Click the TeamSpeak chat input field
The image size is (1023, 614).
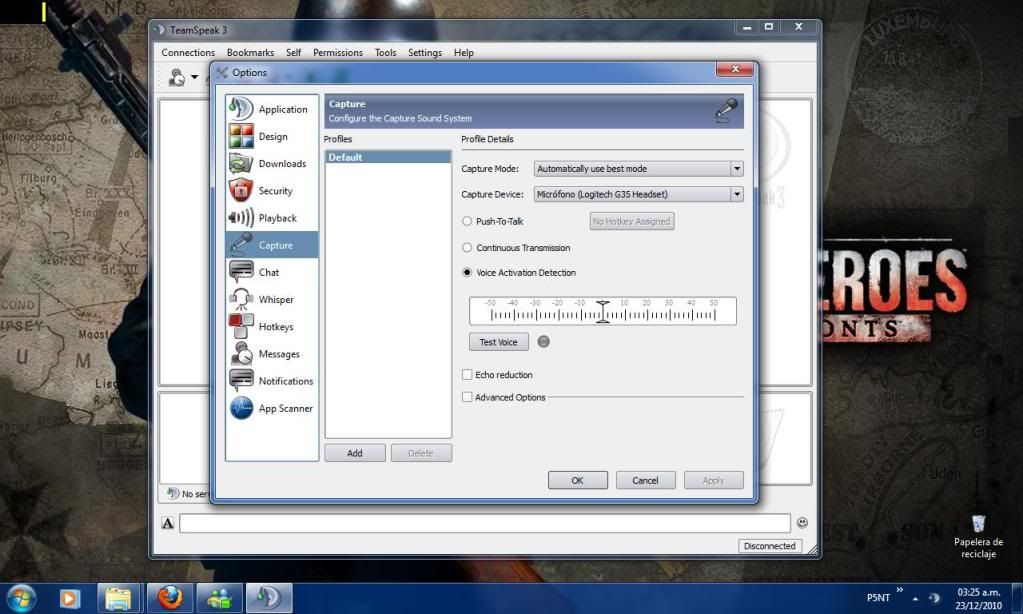(485, 523)
